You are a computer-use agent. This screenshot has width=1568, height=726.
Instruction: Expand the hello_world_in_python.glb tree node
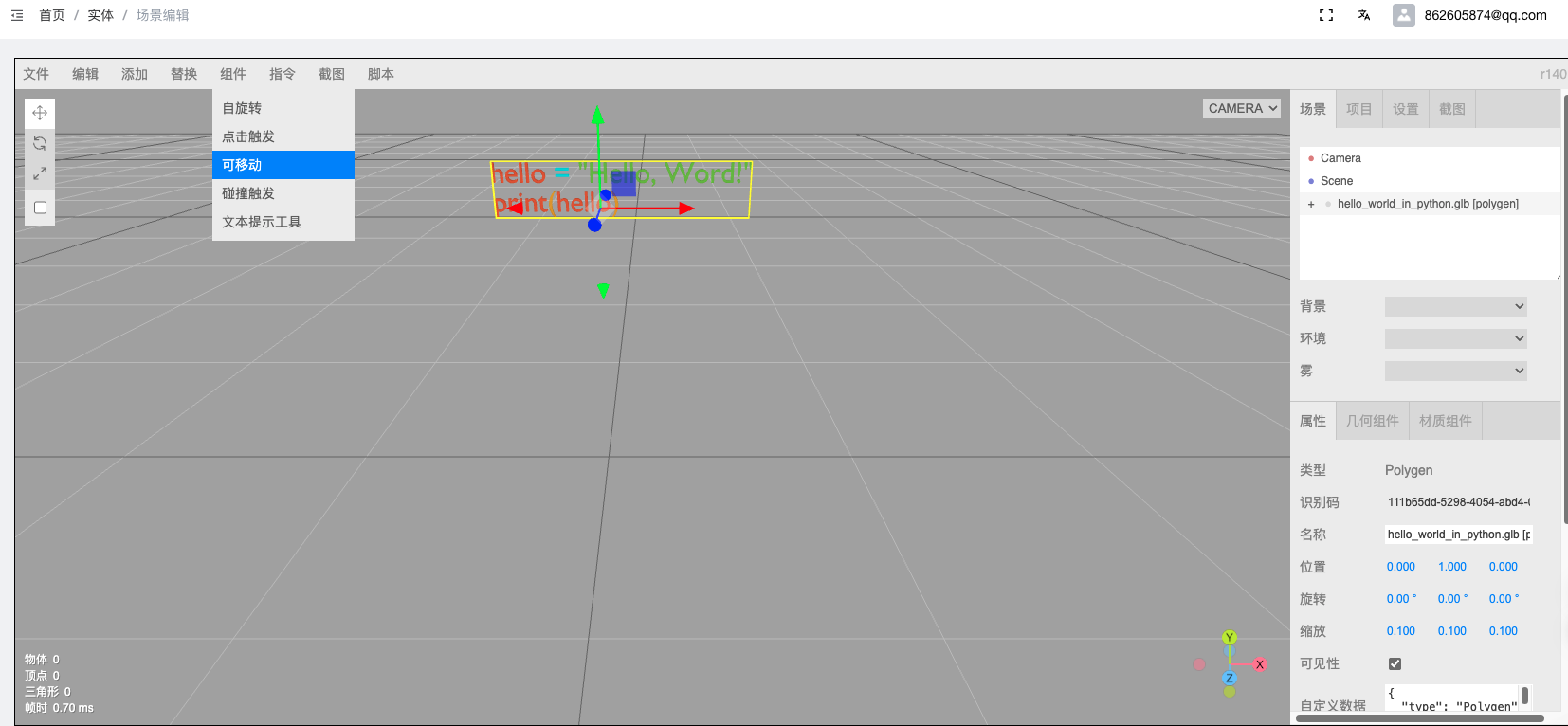click(1311, 204)
